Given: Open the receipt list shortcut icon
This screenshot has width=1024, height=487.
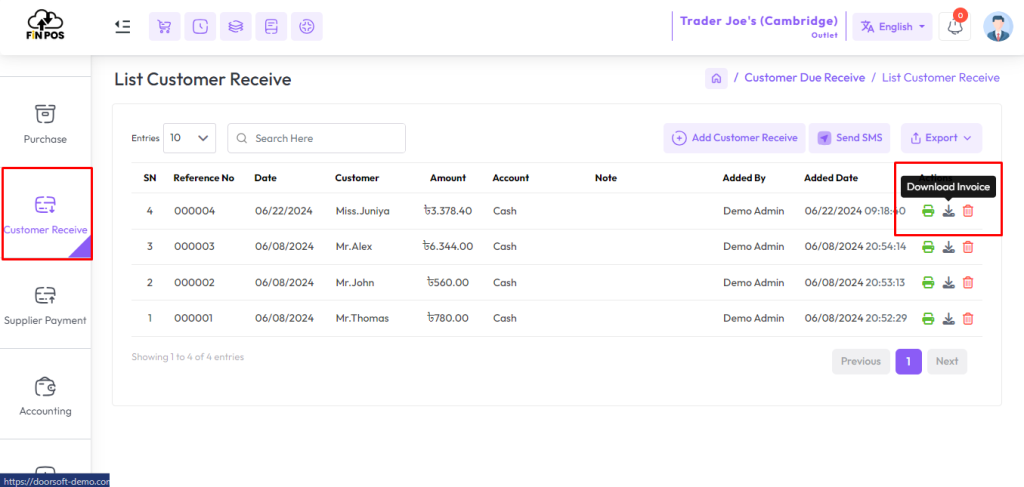Looking at the screenshot, I should [271, 27].
